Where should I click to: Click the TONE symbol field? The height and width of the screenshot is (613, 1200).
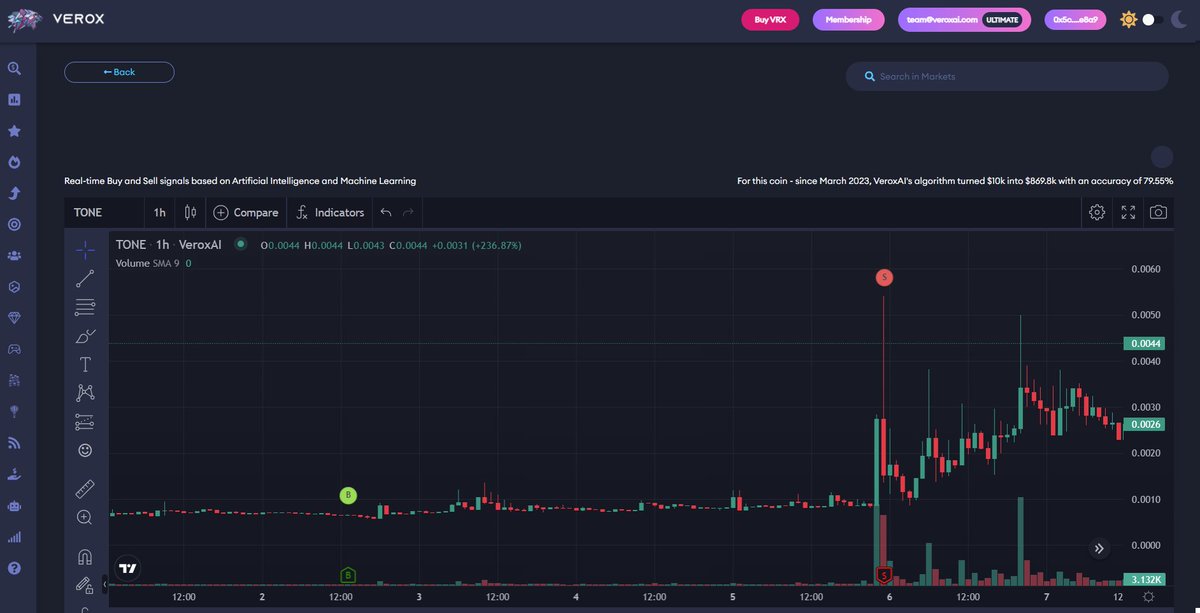point(103,213)
